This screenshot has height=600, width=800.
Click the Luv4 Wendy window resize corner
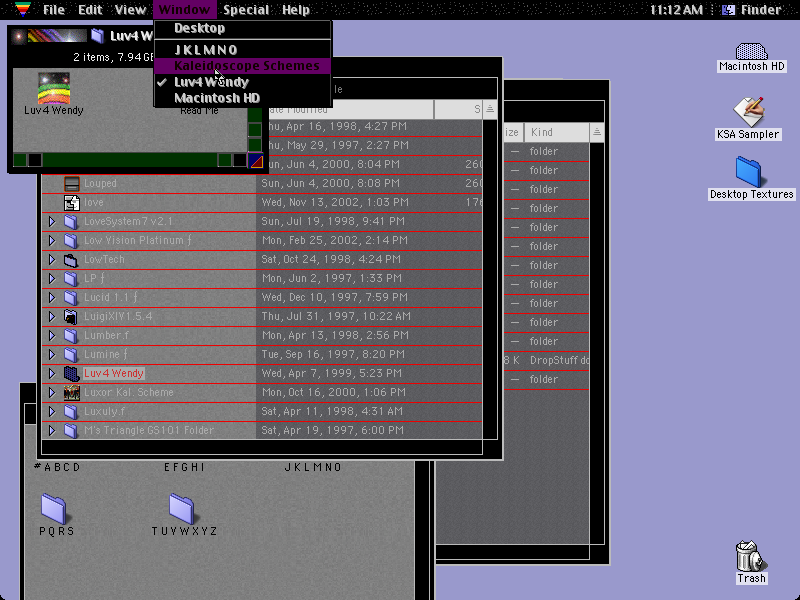[x=256, y=160]
